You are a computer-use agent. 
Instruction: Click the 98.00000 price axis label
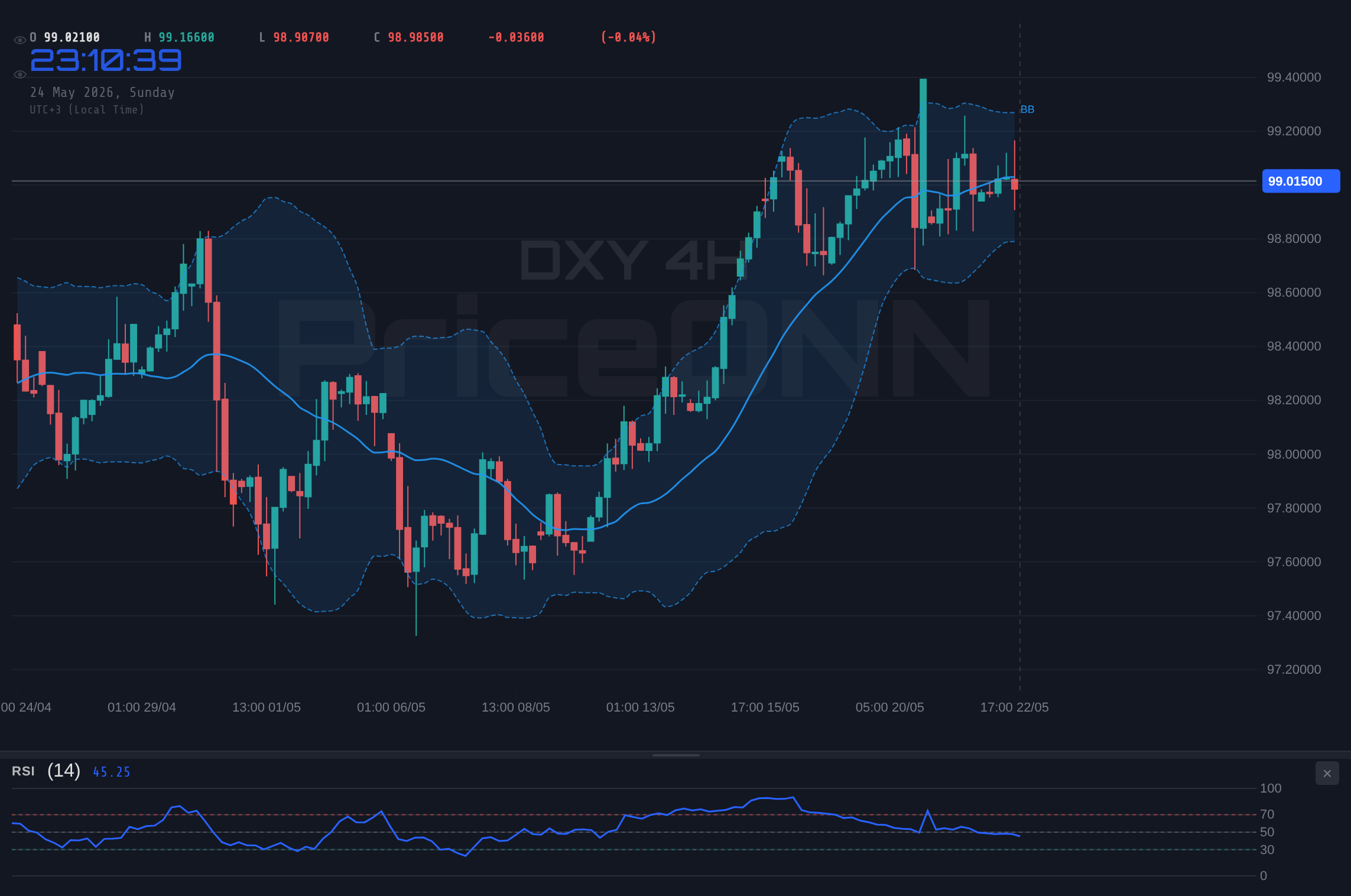(x=1294, y=455)
